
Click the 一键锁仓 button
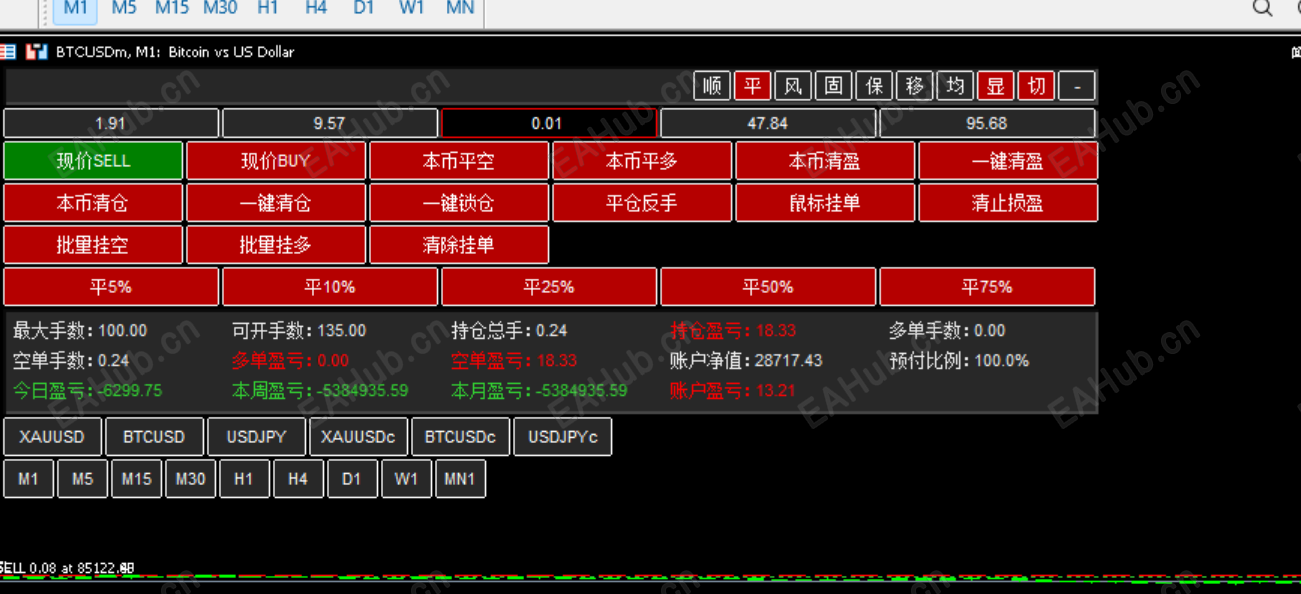coord(459,203)
